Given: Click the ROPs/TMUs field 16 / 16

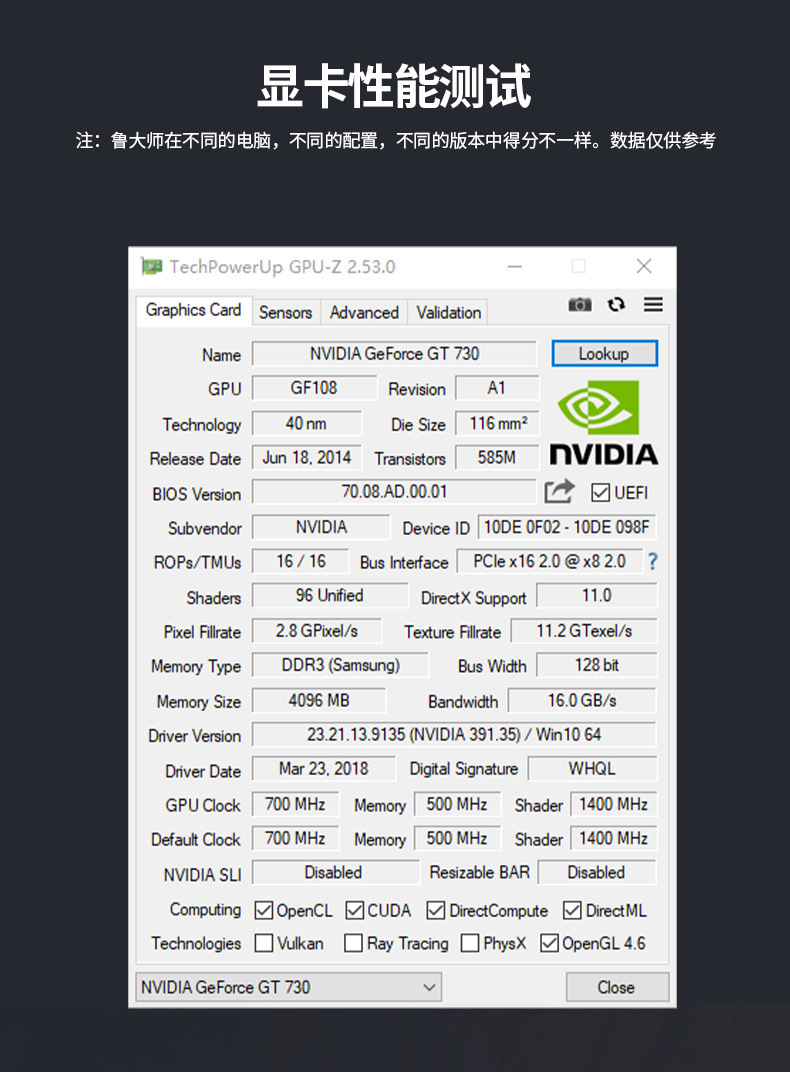Looking at the screenshot, I should pyautogui.click(x=301, y=561).
